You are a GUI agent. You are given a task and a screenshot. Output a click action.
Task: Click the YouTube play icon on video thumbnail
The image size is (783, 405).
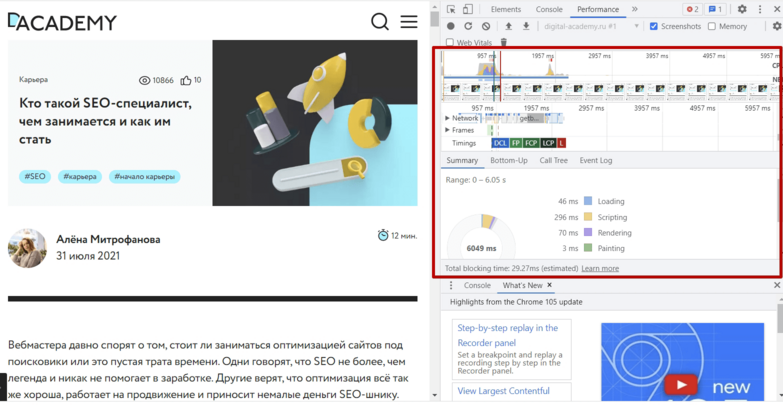click(x=680, y=385)
